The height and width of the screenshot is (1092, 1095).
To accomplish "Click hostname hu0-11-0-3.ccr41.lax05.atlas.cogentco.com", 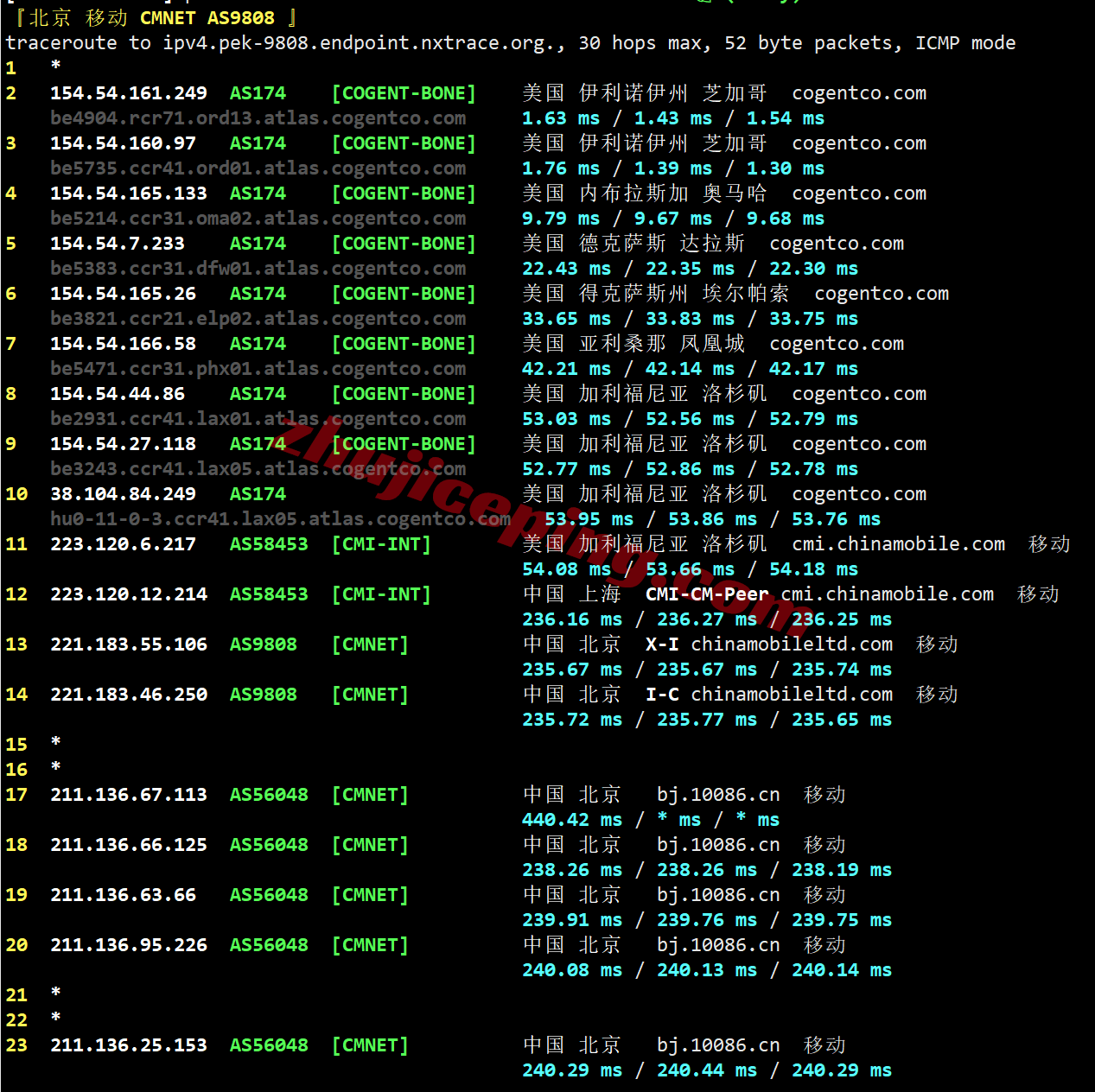I will [281, 519].
